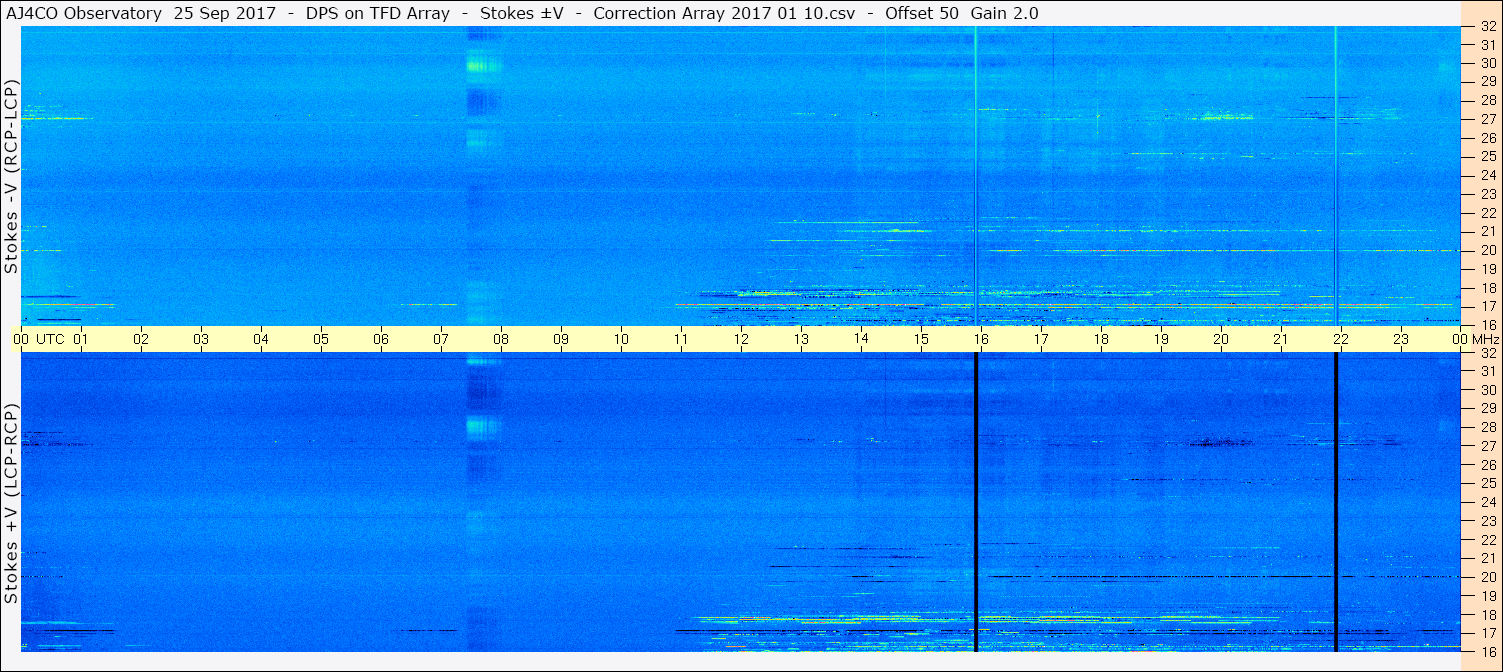Select the 08 hour mark on time axis
This screenshot has width=1503, height=672.
point(501,339)
